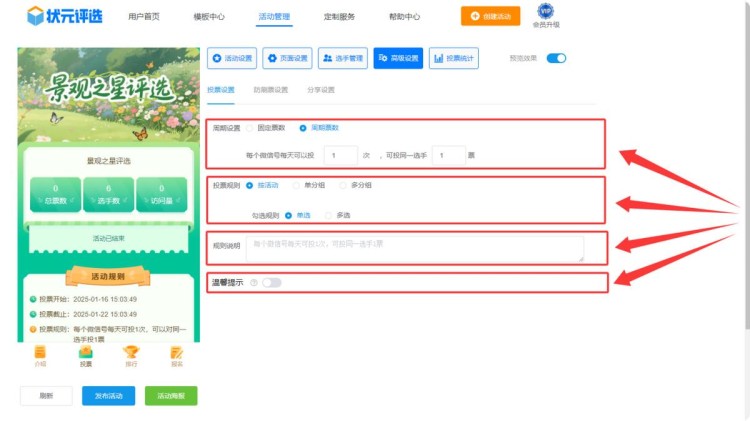The image size is (750, 421).
Task: Click the orange 创建活动 button
Action: pyautogui.click(x=489, y=16)
